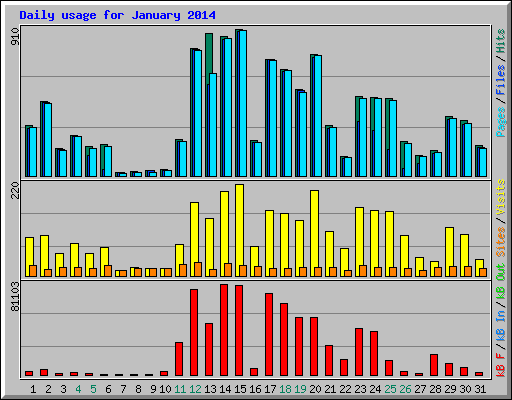Viewport: 512px width, 400px height.
Task: Click day 25 on the x-axis
Action: point(390,389)
